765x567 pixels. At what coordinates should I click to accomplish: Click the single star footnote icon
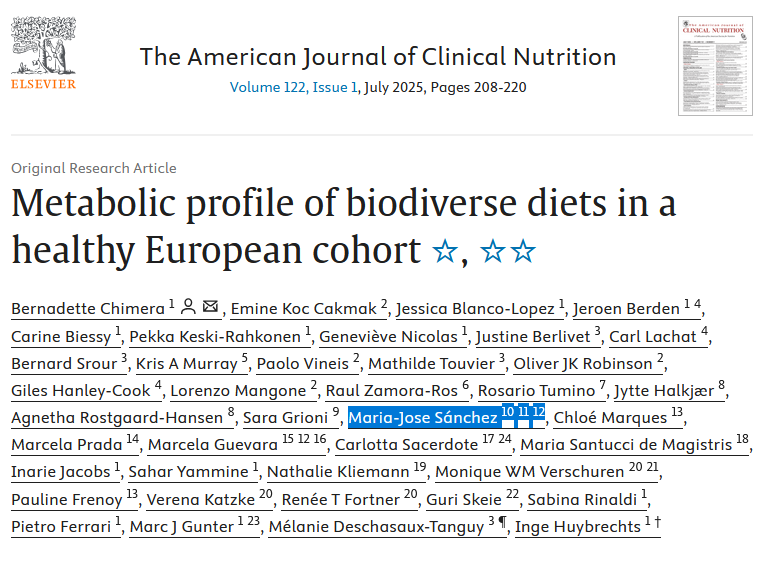click(445, 251)
